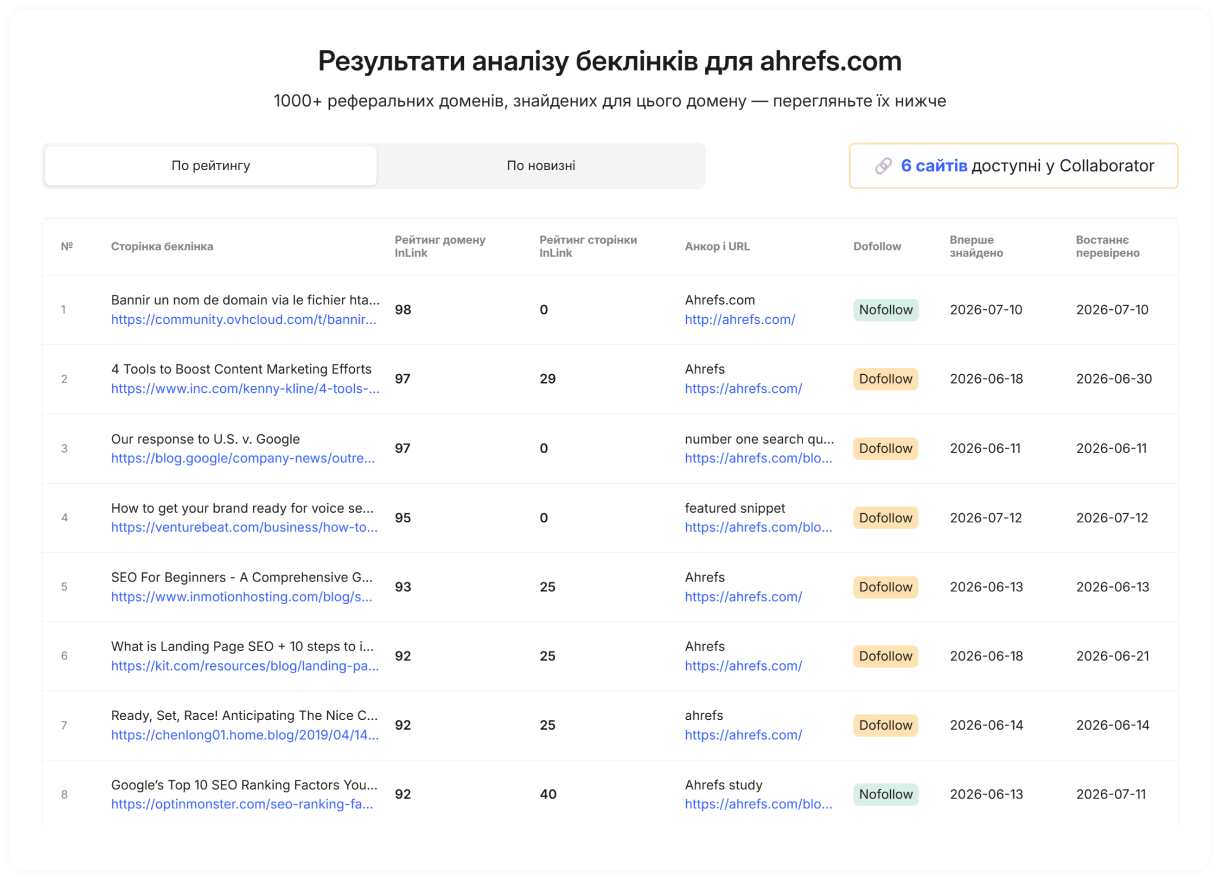This screenshot has height=880, width=1220.
Task: Open the blog.google company-news backlink URL
Action: tap(243, 458)
